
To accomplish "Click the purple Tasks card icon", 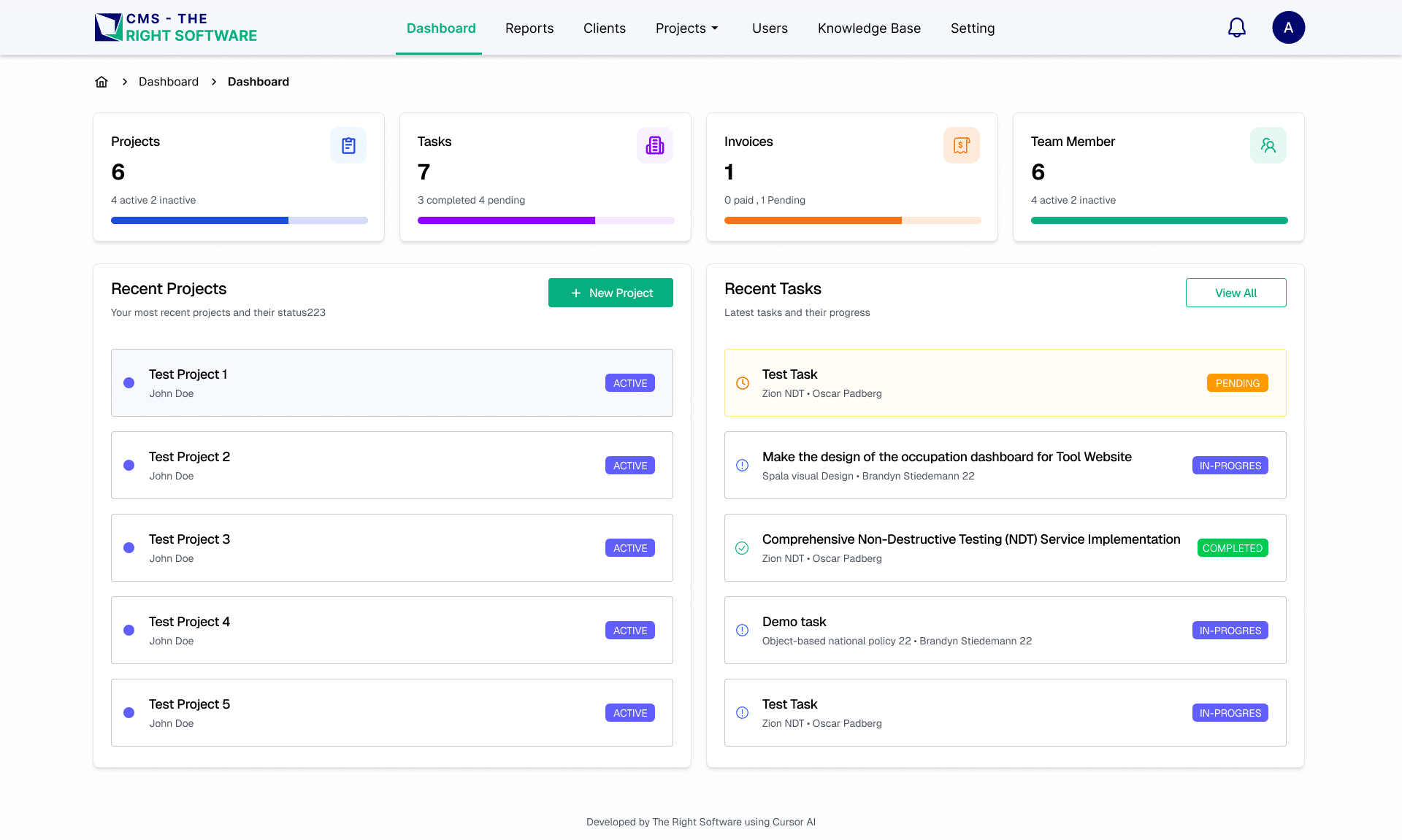I will pyautogui.click(x=655, y=145).
